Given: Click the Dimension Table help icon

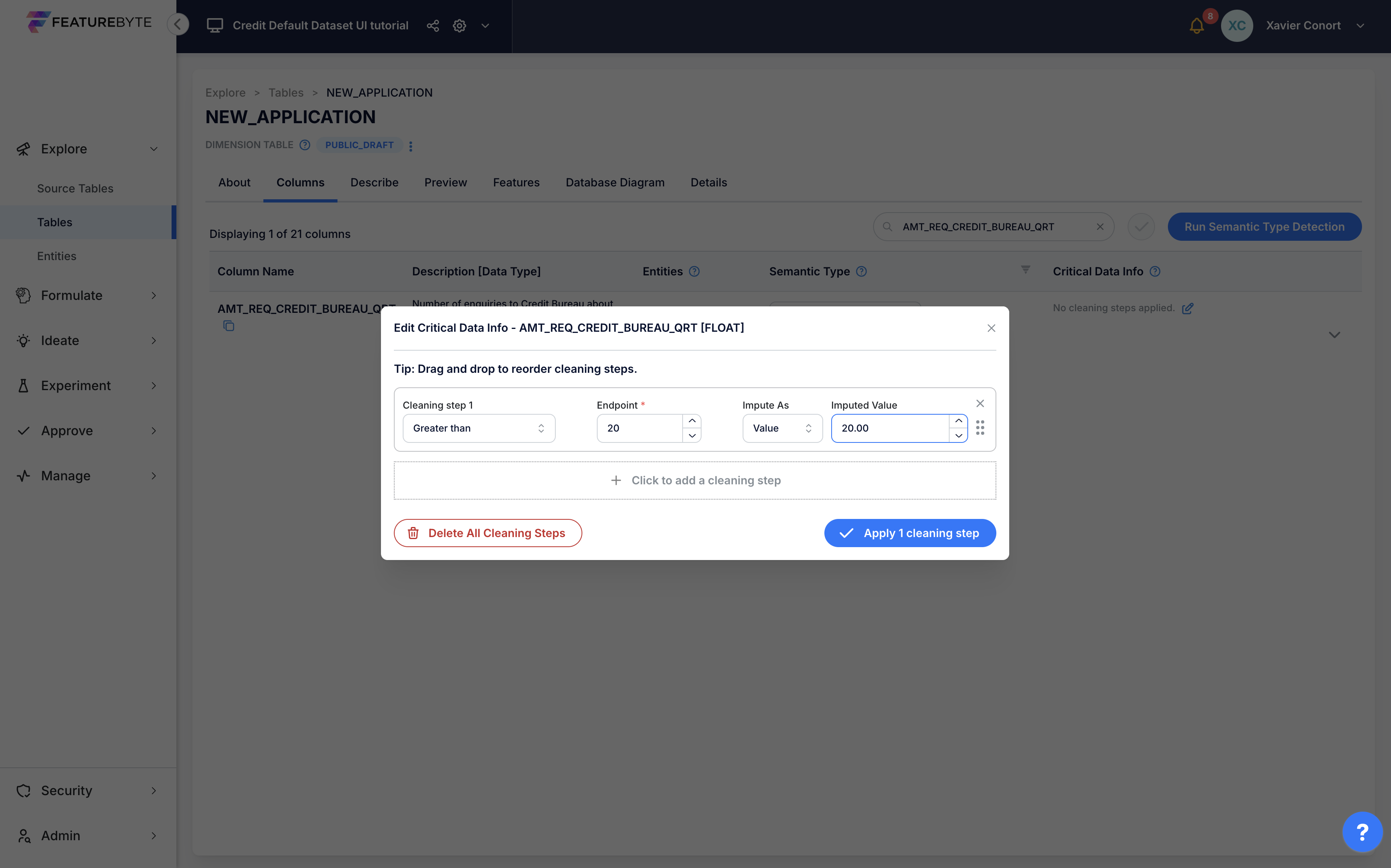Looking at the screenshot, I should click(305, 145).
